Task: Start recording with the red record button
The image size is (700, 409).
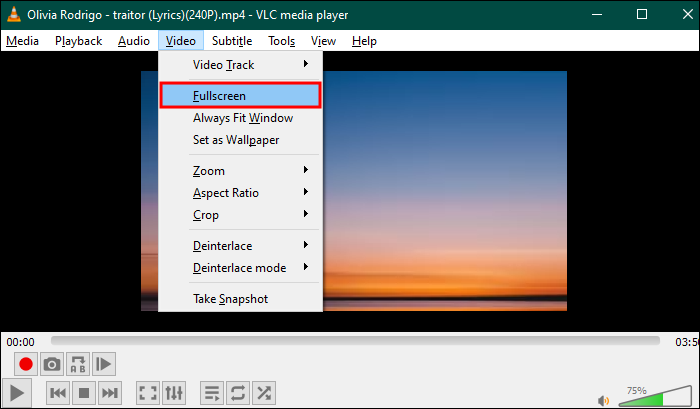Action: 25,364
